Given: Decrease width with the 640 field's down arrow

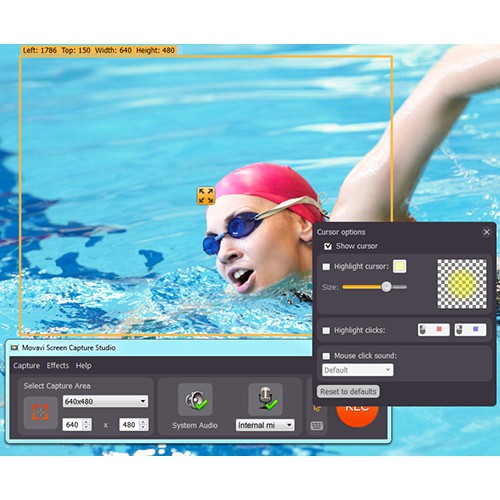Looking at the screenshot, I should coord(87,428).
